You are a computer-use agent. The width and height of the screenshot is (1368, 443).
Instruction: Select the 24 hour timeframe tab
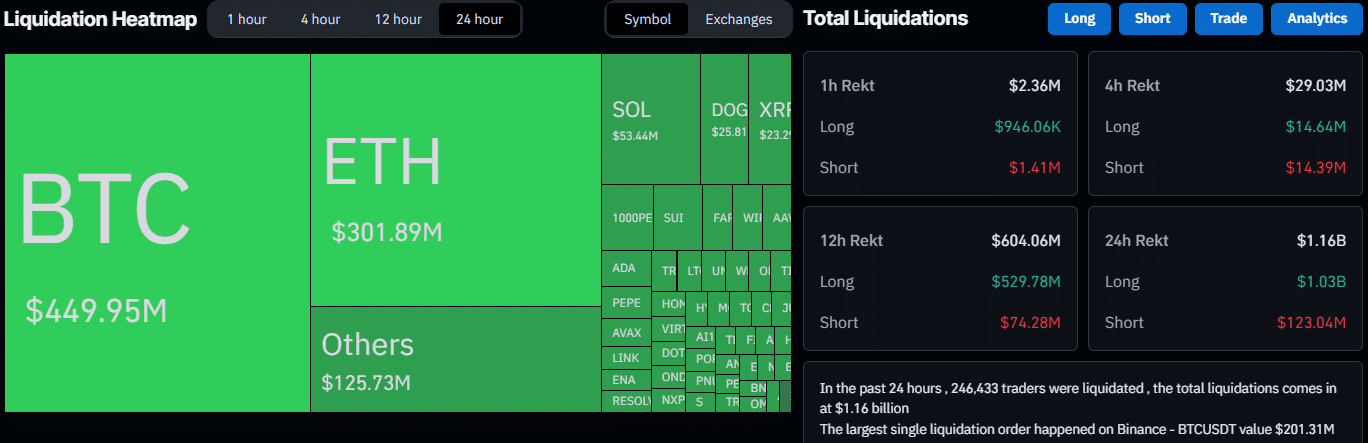tap(479, 19)
